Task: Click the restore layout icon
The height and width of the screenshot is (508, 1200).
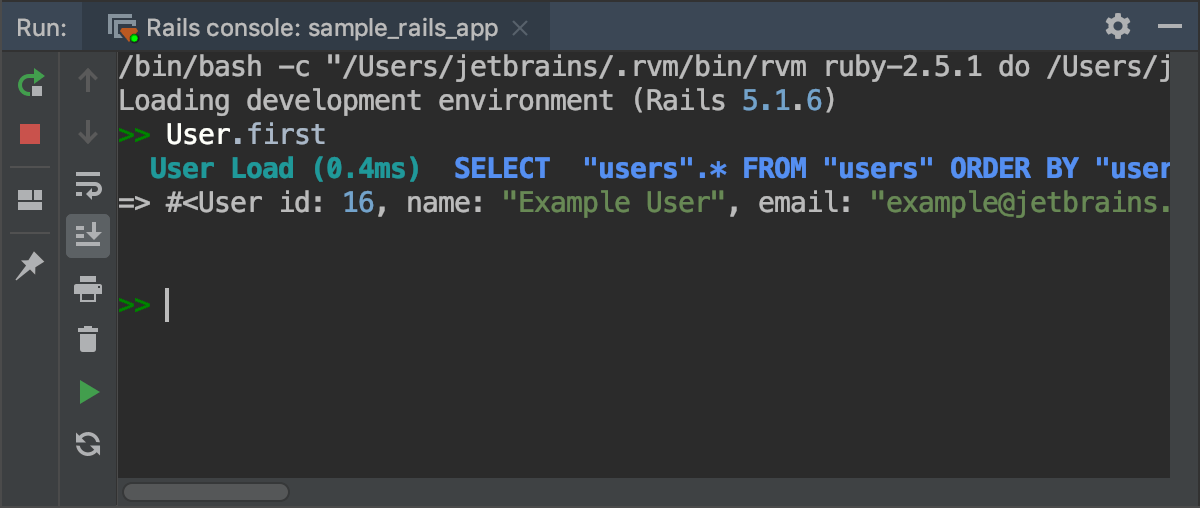Action: pyautogui.click(x=30, y=200)
